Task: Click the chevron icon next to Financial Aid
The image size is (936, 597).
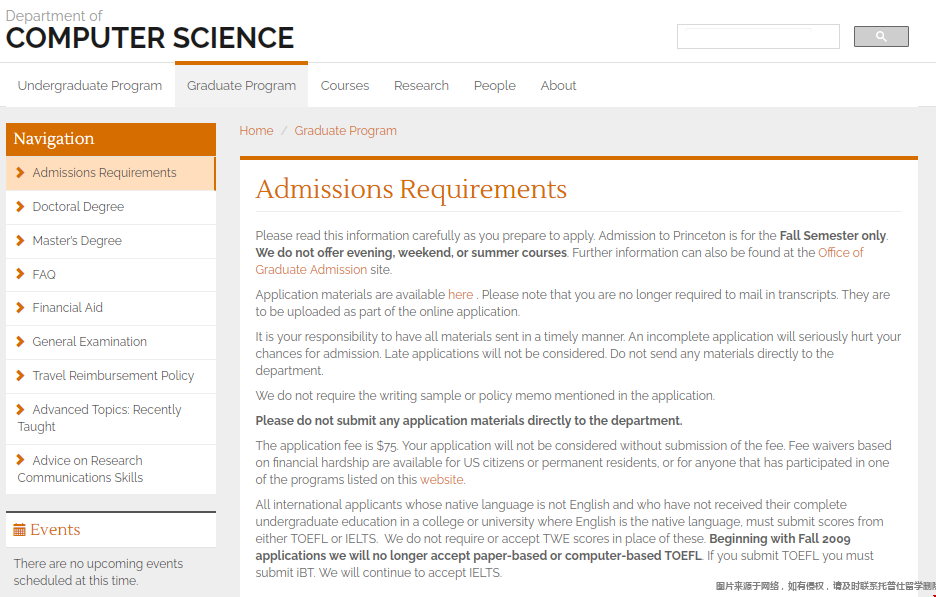Action: tap(21, 308)
